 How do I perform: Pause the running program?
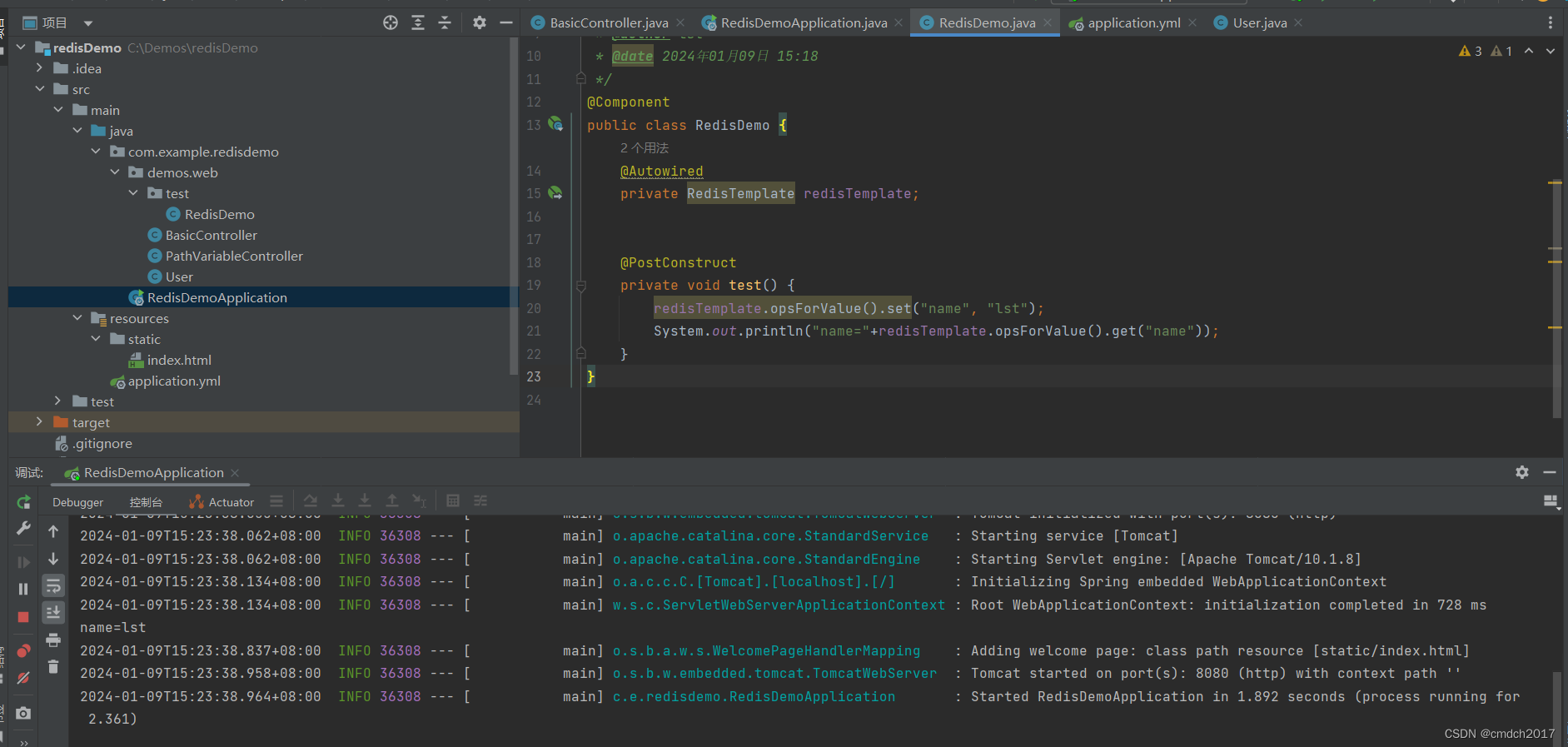[23, 589]
